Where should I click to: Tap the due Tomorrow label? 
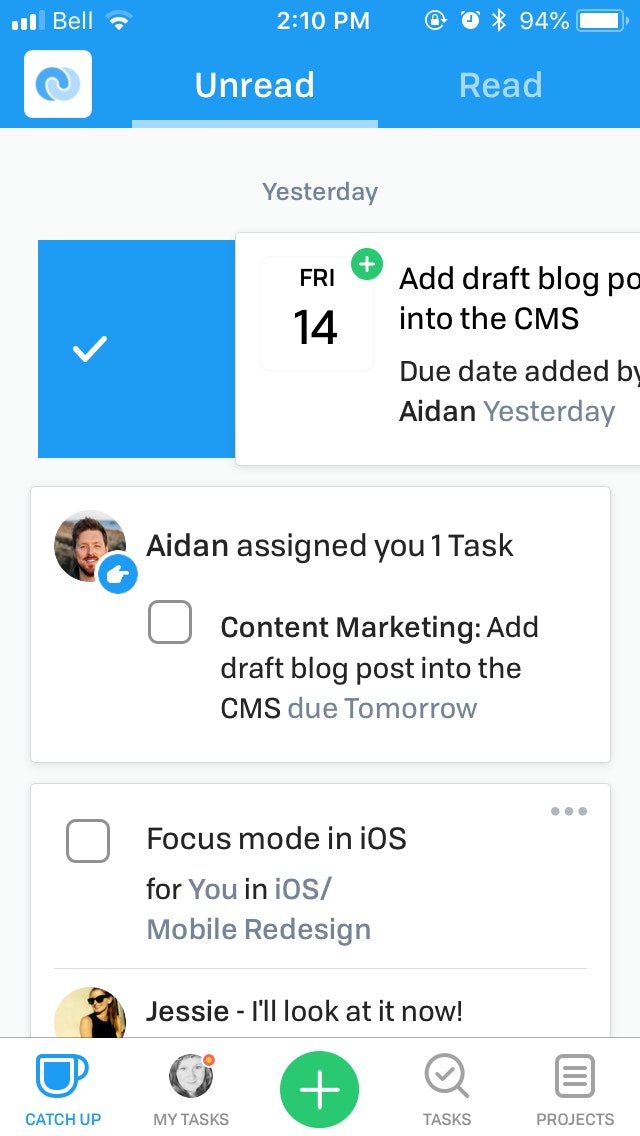(x=382, y=708)
